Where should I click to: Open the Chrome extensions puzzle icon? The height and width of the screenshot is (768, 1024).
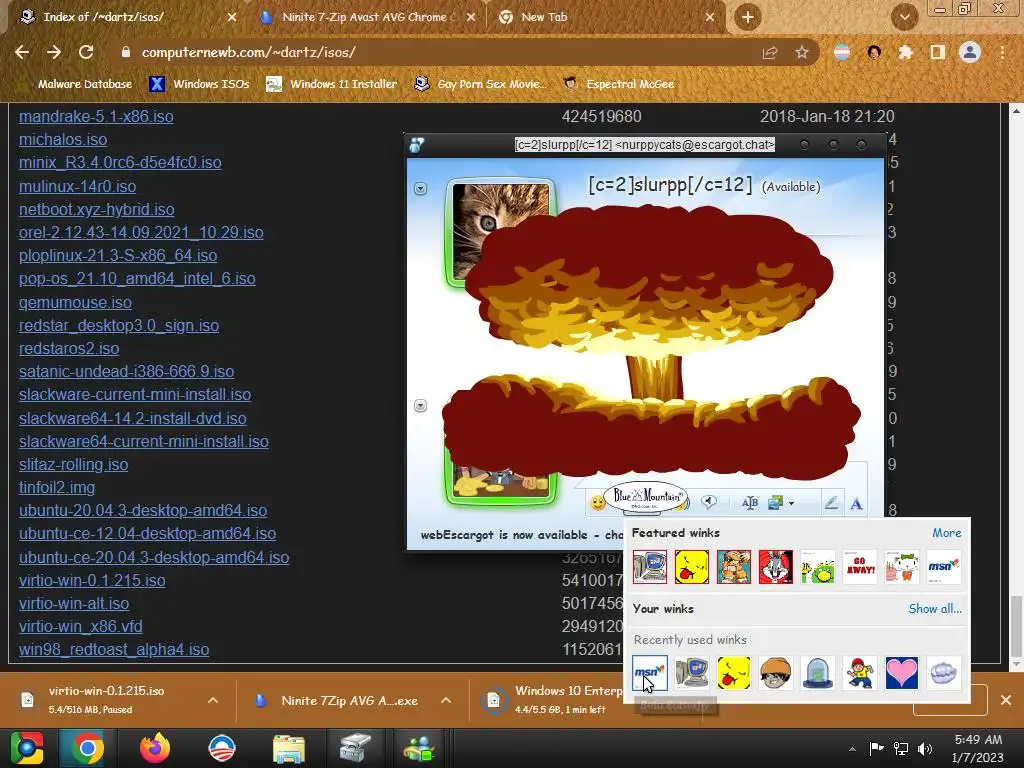tap(905, 52)
